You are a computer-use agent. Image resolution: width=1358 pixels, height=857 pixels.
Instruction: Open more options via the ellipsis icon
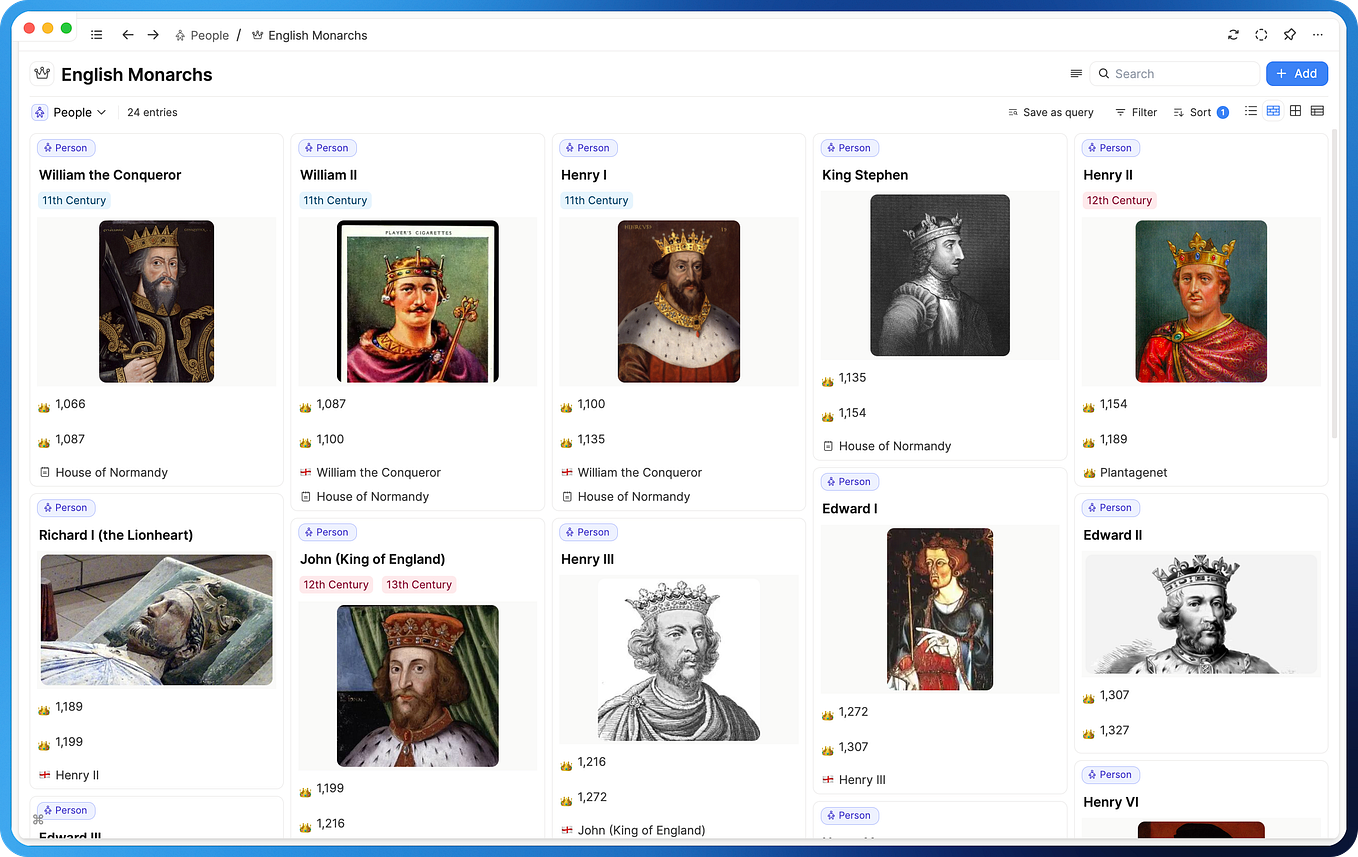click(x=1317, y=34)
